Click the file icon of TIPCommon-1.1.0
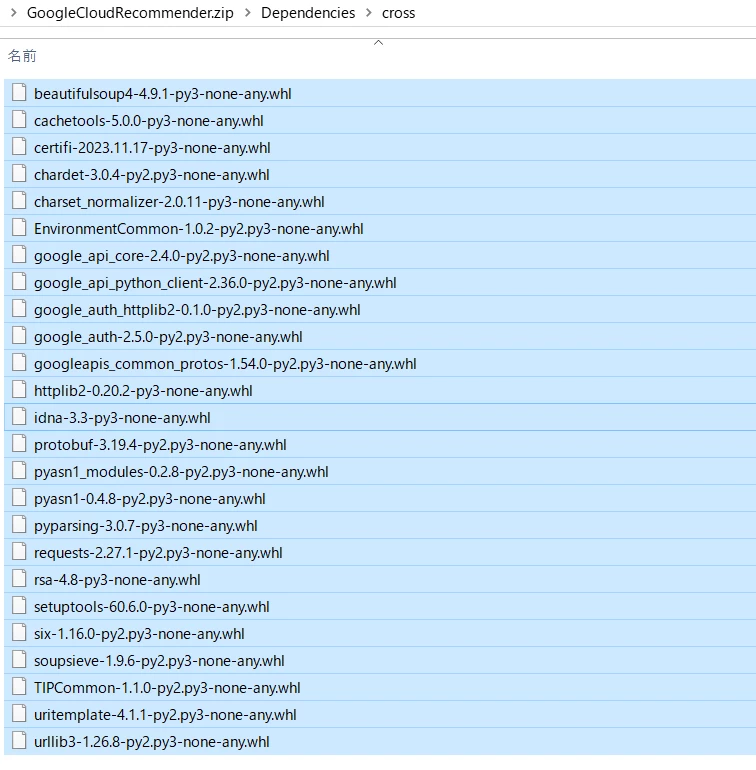The image size is (756, 770). point(19,687)
